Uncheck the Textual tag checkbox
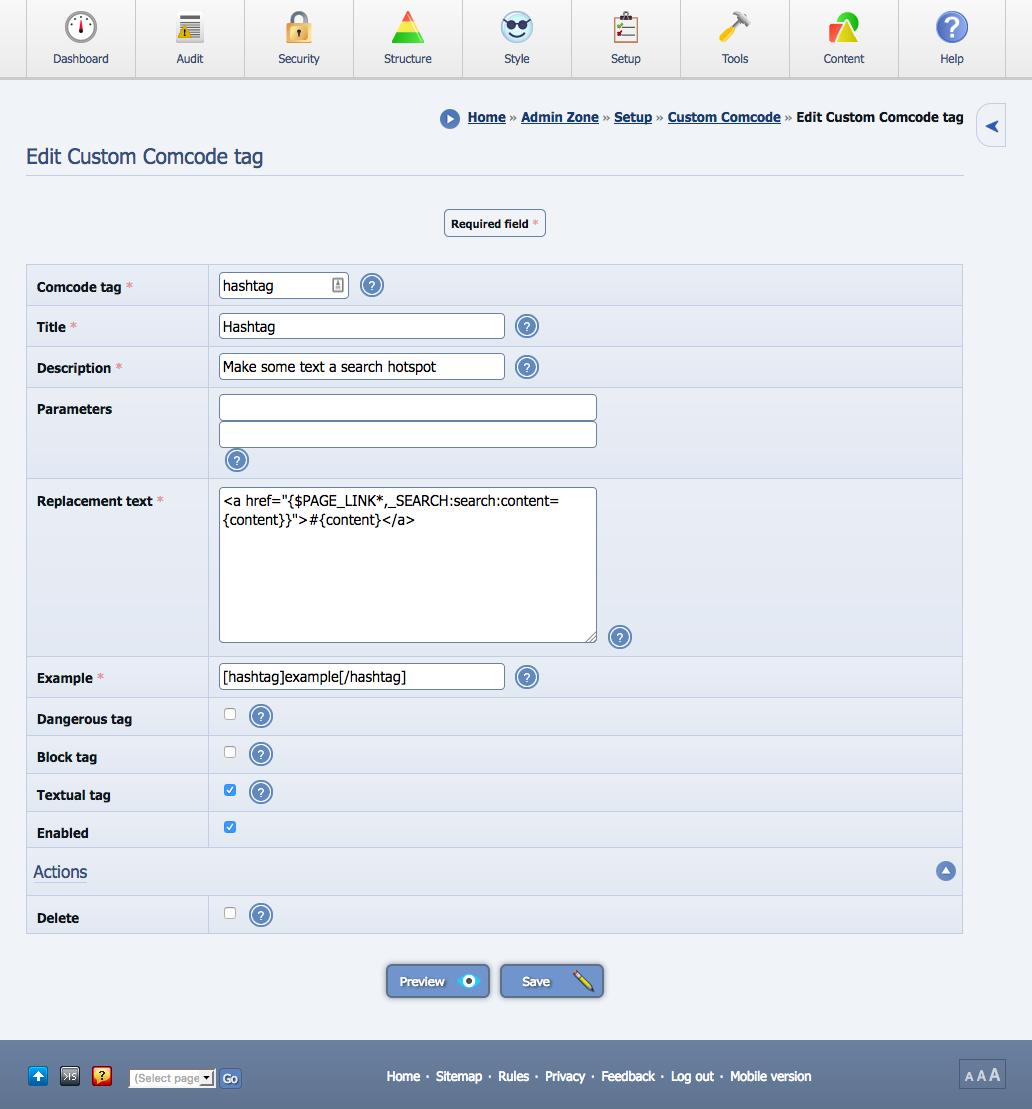The image size is (1032, 1109). [x=230, y=790]
